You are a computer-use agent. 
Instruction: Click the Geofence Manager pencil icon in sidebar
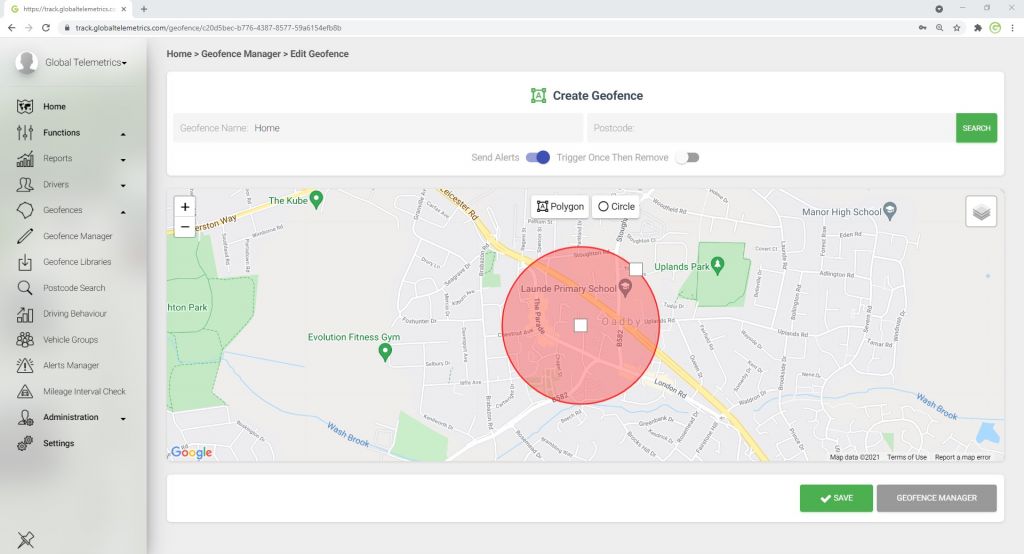pos(26,236)
